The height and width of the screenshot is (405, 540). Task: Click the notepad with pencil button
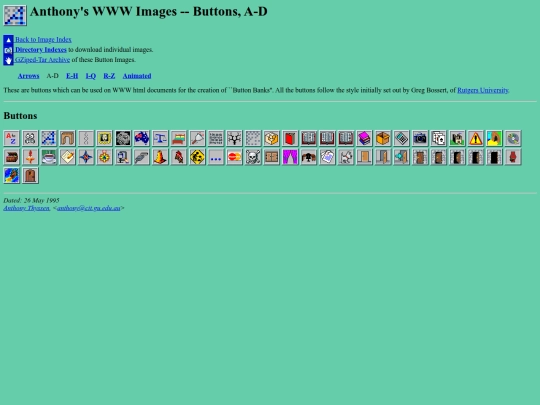(68, 157)
